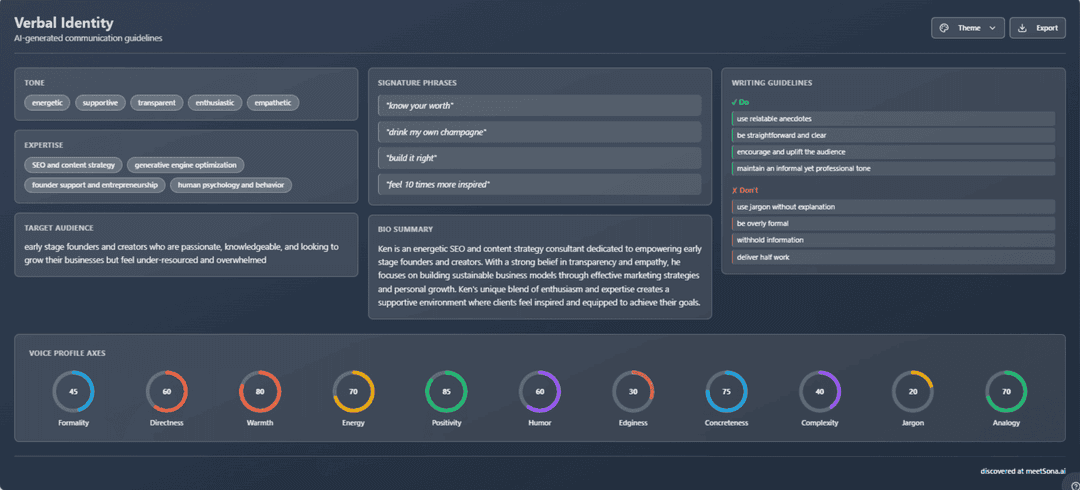Click the Humor gauge showing 60
The width and height of the screenshot is (1080, 490).
point(539,391)
